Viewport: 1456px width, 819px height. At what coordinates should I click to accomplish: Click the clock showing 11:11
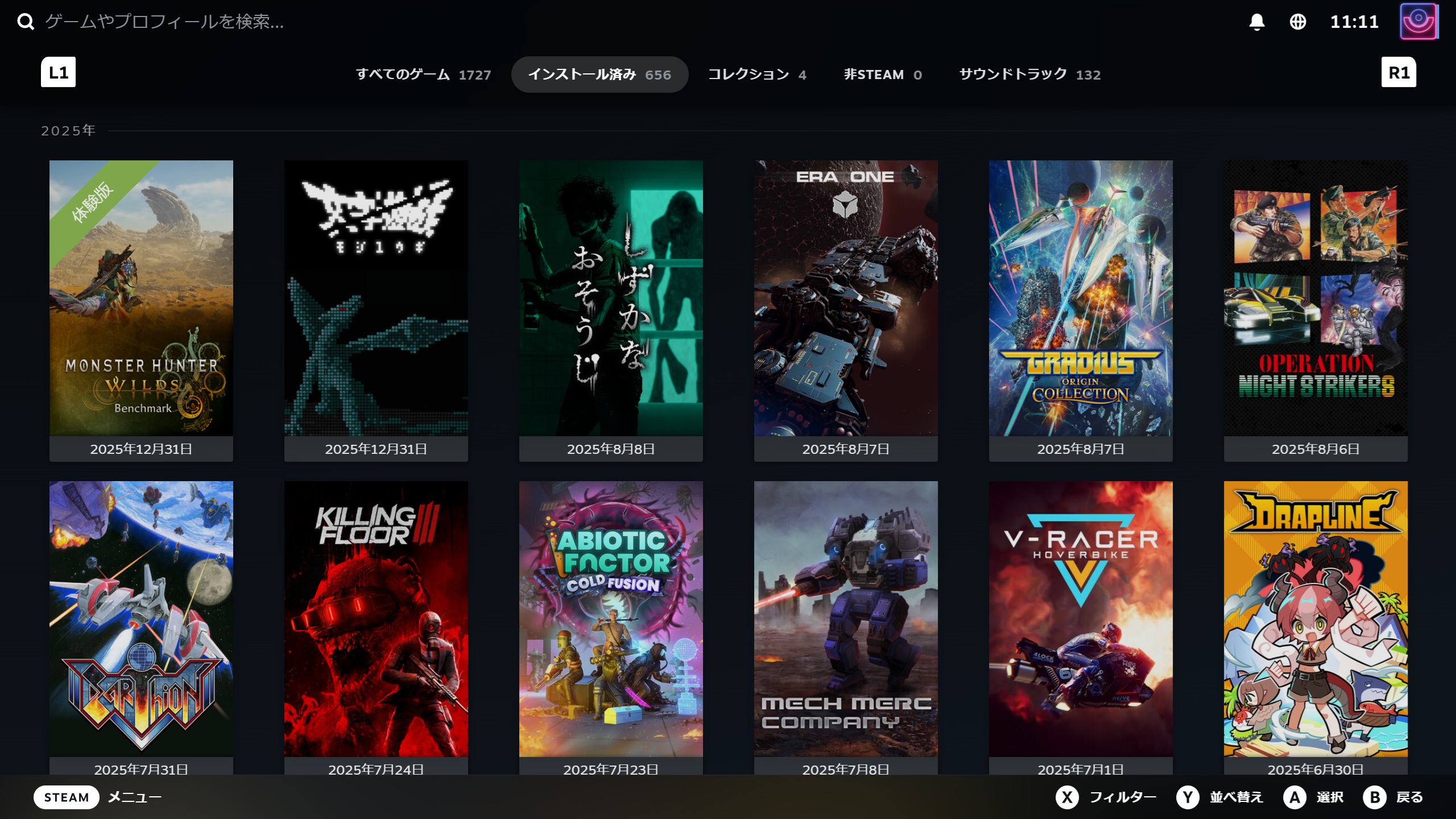(x=1354, y=22)
